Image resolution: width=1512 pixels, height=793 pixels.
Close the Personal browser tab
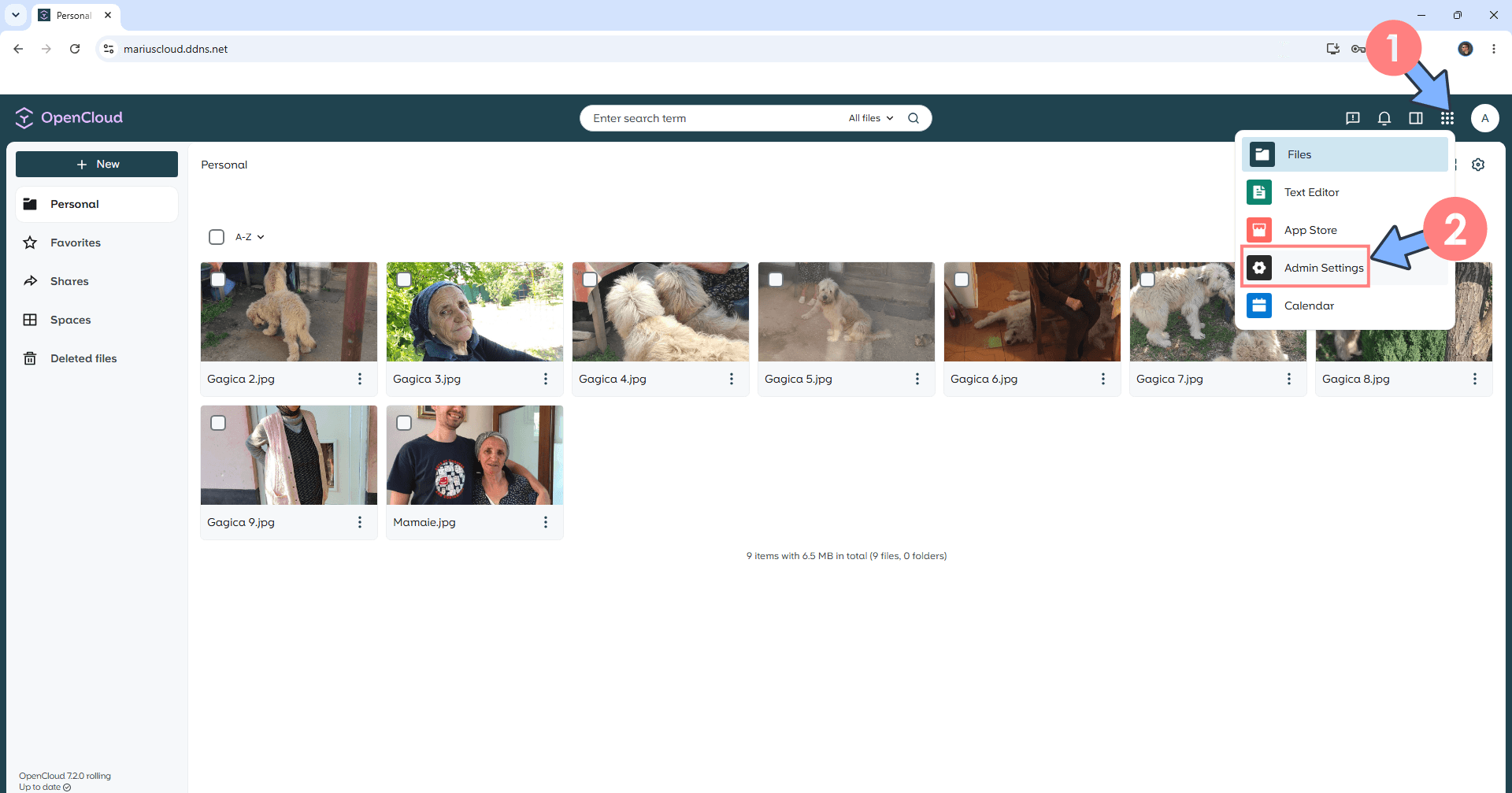(x=108, y=15)
